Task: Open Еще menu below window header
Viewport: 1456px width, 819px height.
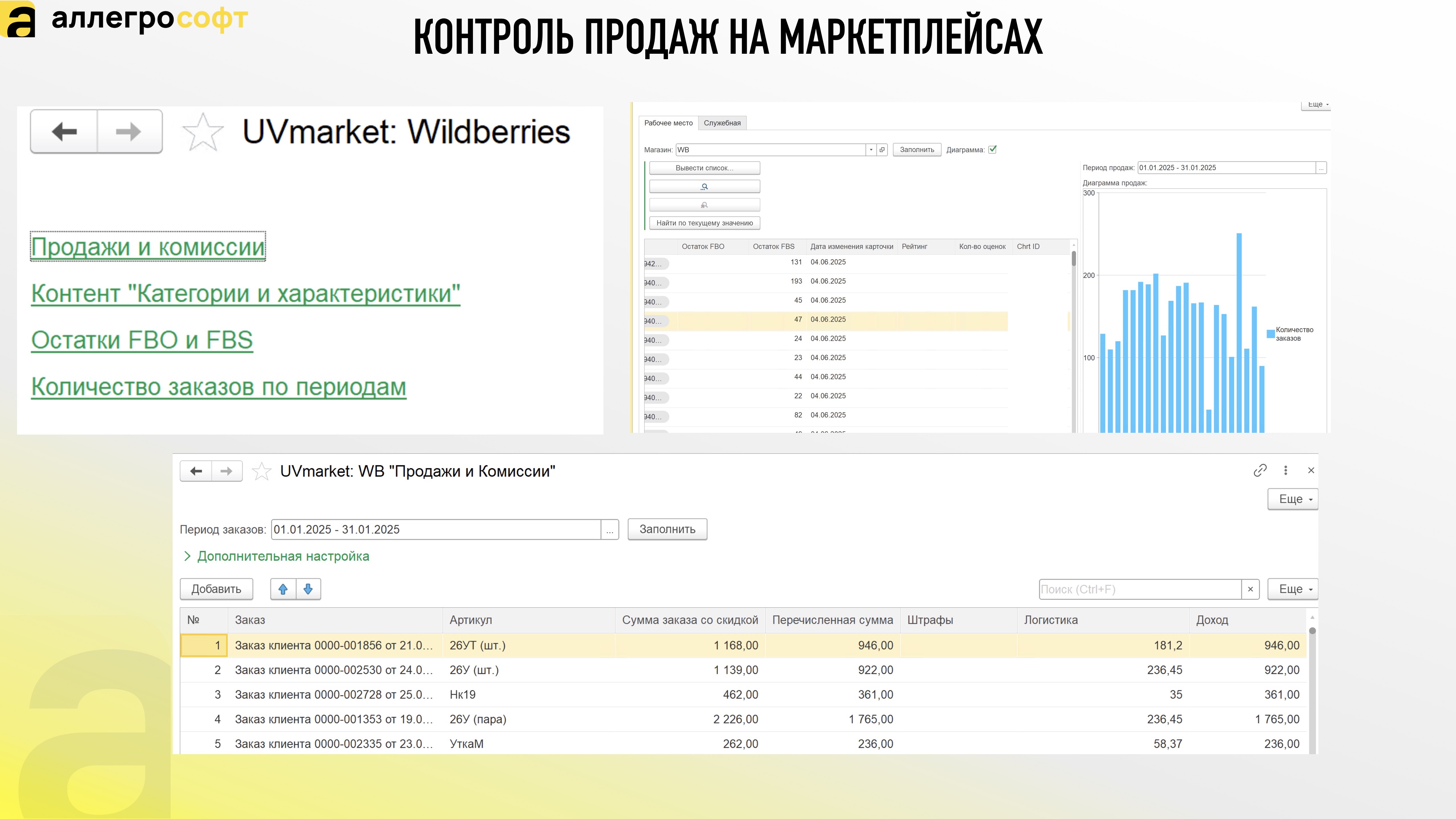Action: 1293,499
